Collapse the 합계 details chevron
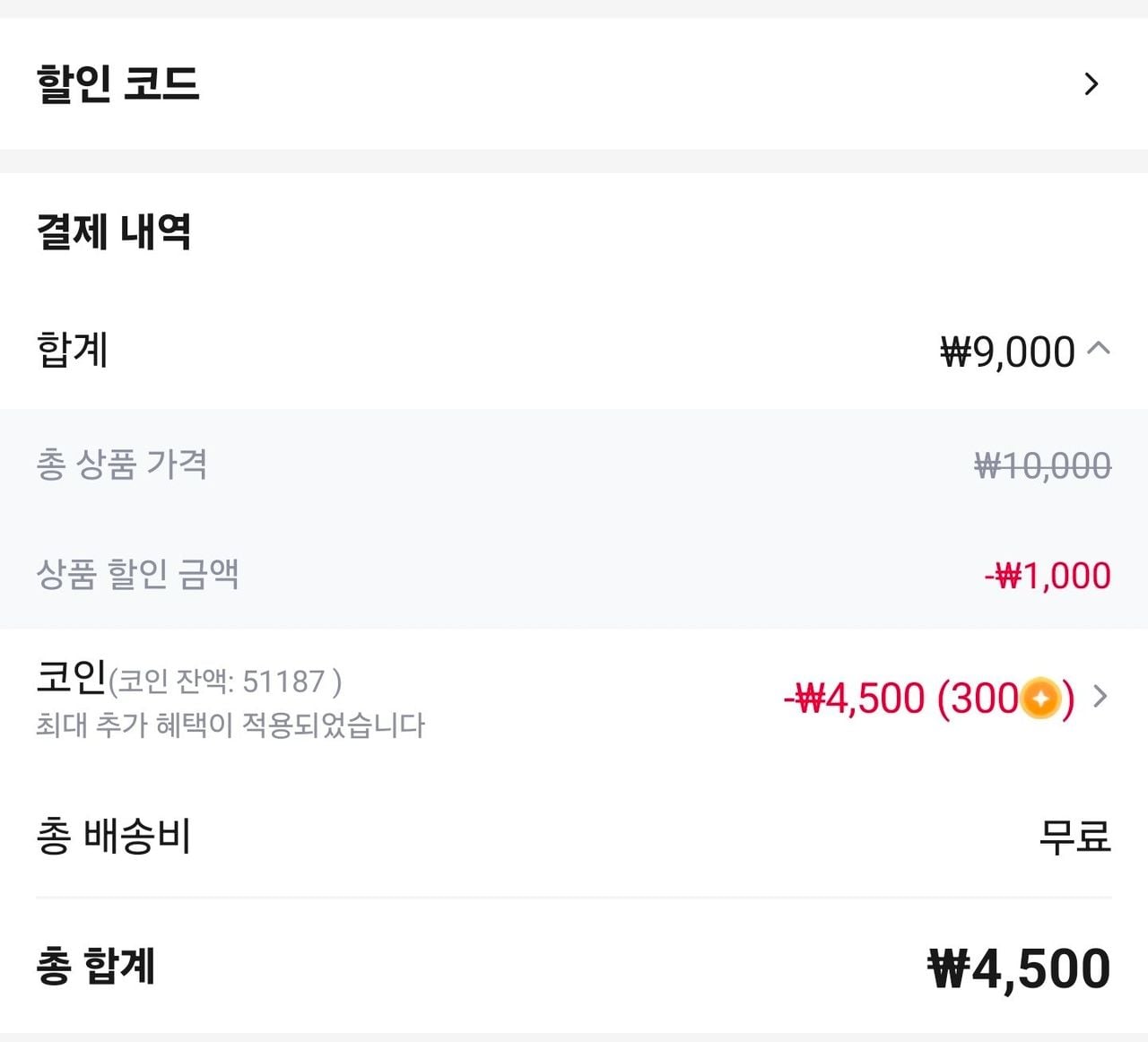Viewport: 1148px width, 1042px height. point(1099,348)
